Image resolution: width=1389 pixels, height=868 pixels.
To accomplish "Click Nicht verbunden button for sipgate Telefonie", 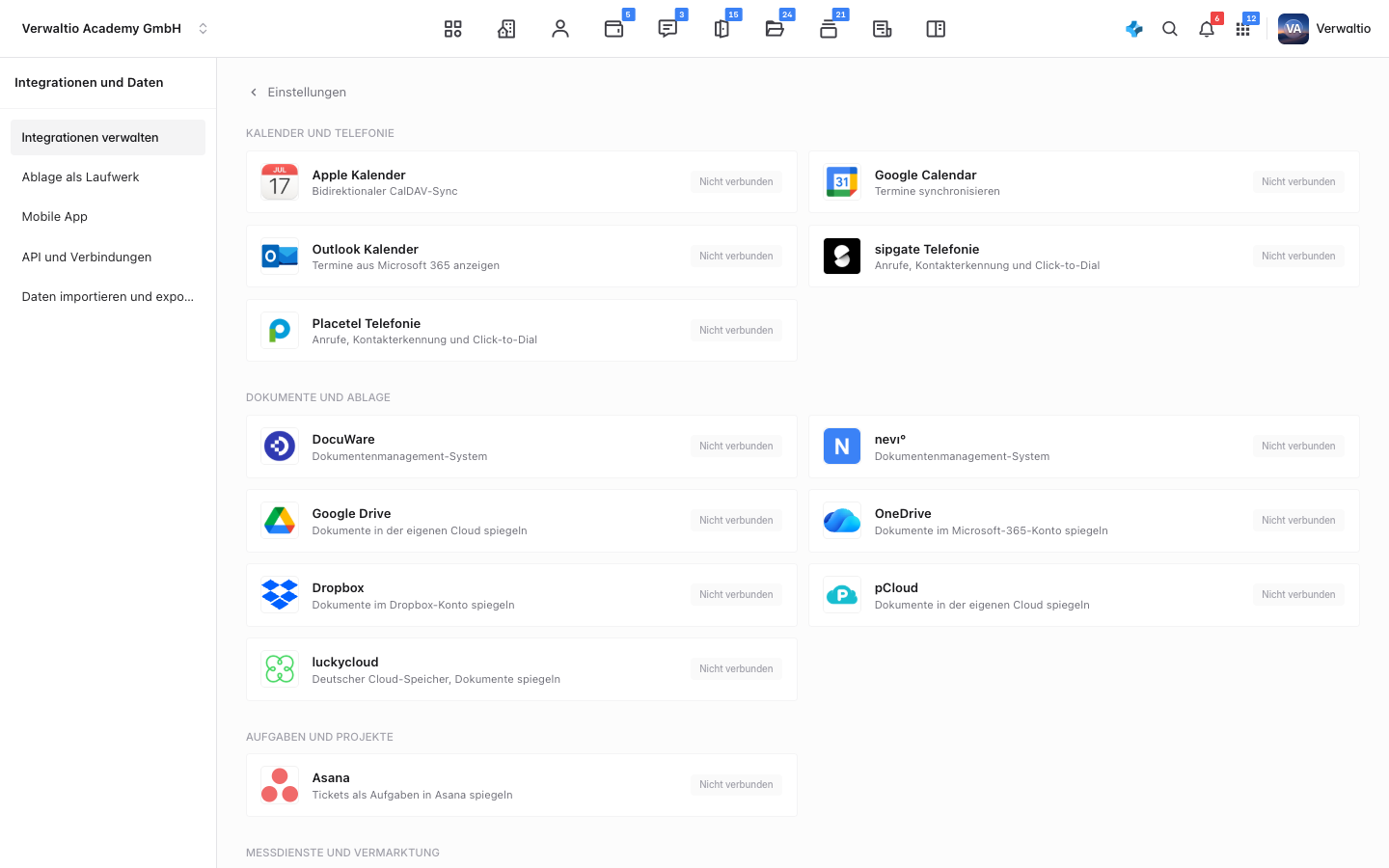I will pyautogui.click(x=1298, y=257).
